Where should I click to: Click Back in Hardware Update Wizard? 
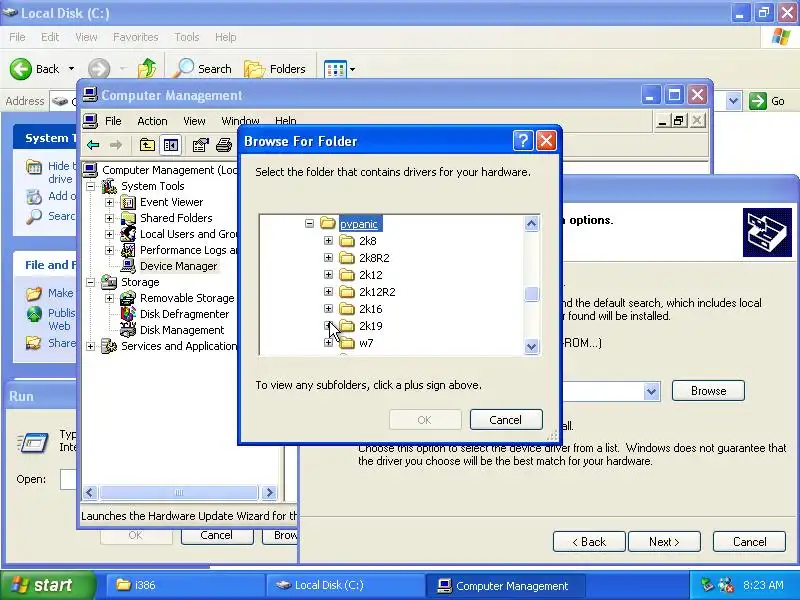589,542
